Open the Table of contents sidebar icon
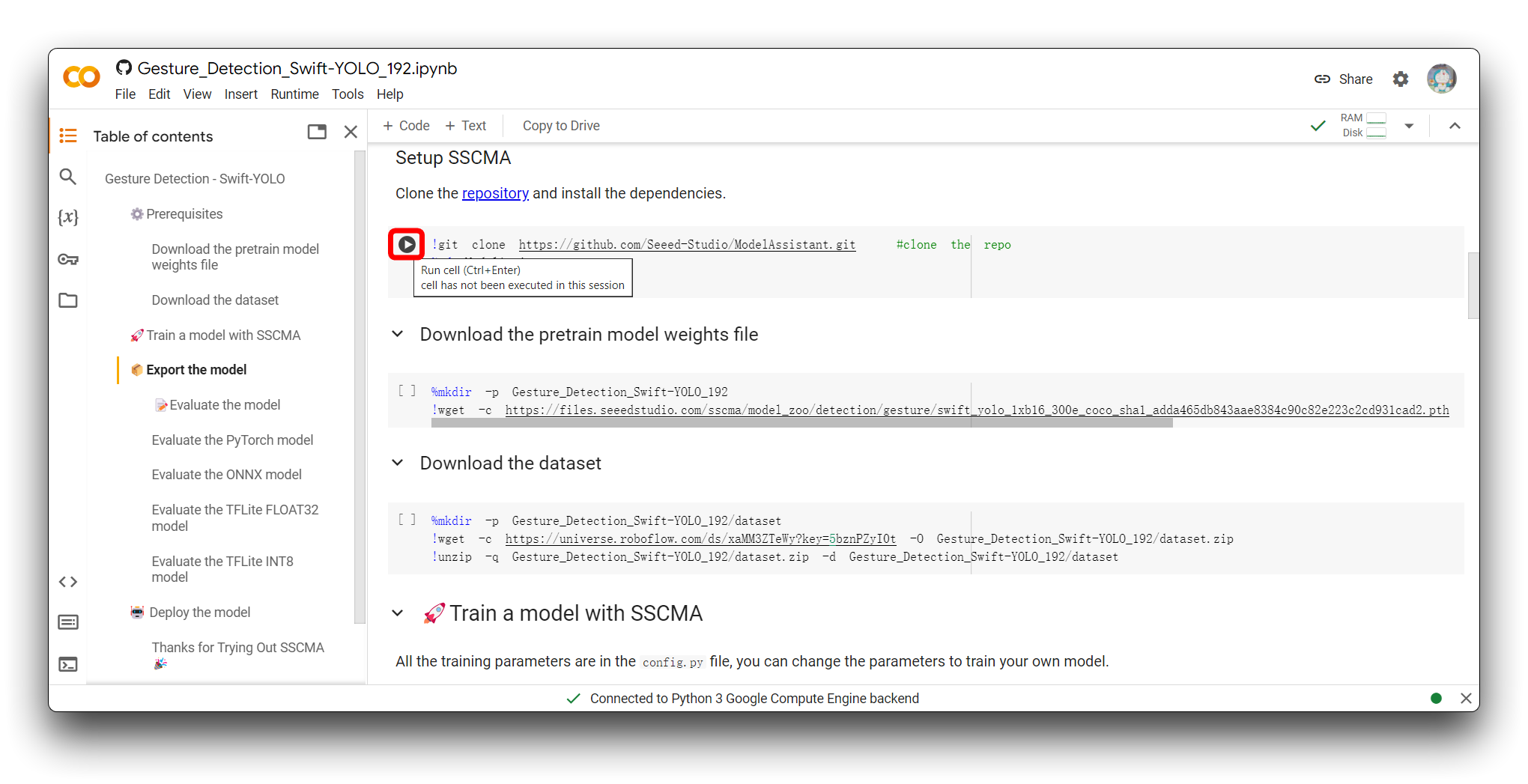Screen dimensions: 1528x784 (x=68, y=136)
